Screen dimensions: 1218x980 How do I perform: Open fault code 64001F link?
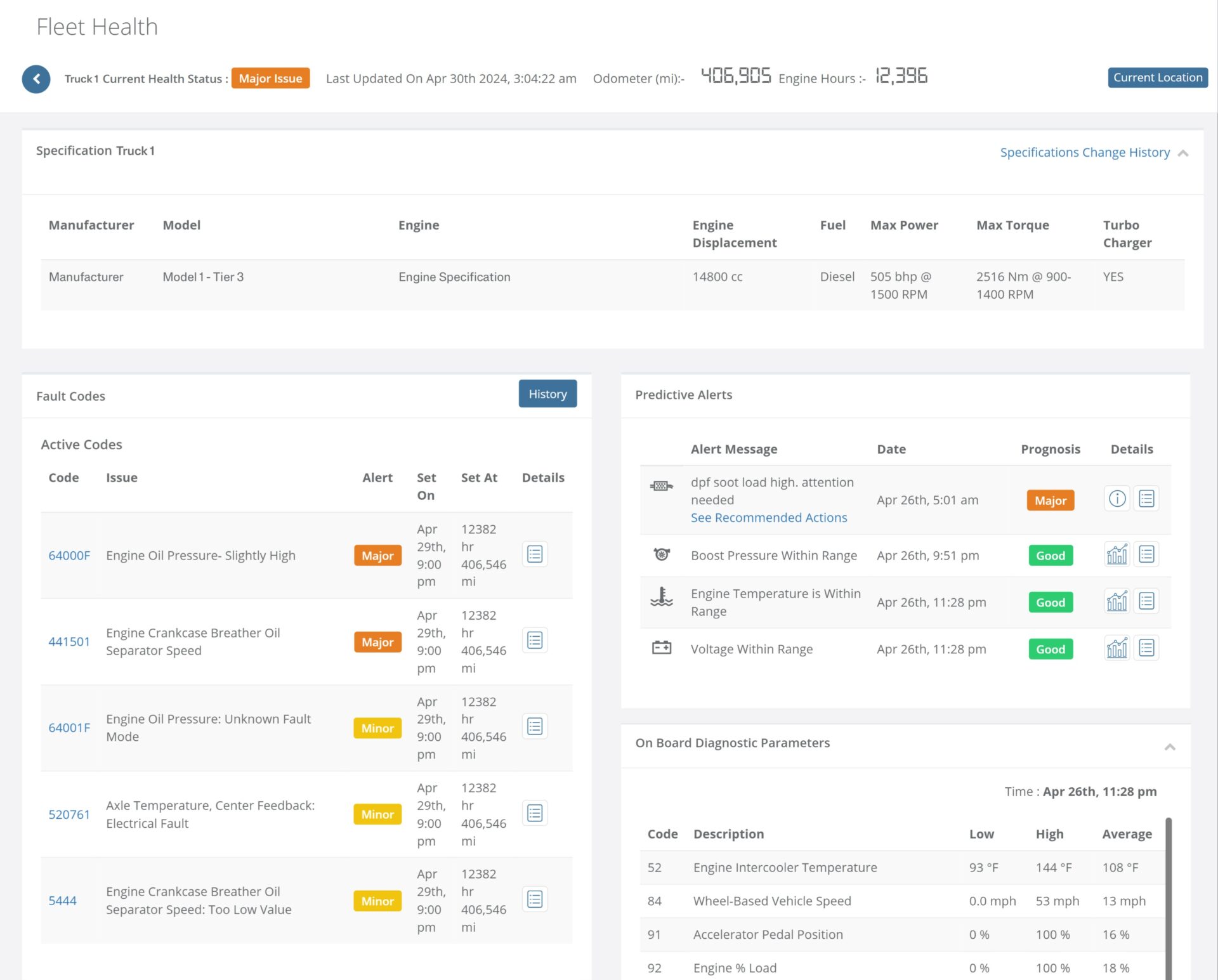click(x=69, y=728)
